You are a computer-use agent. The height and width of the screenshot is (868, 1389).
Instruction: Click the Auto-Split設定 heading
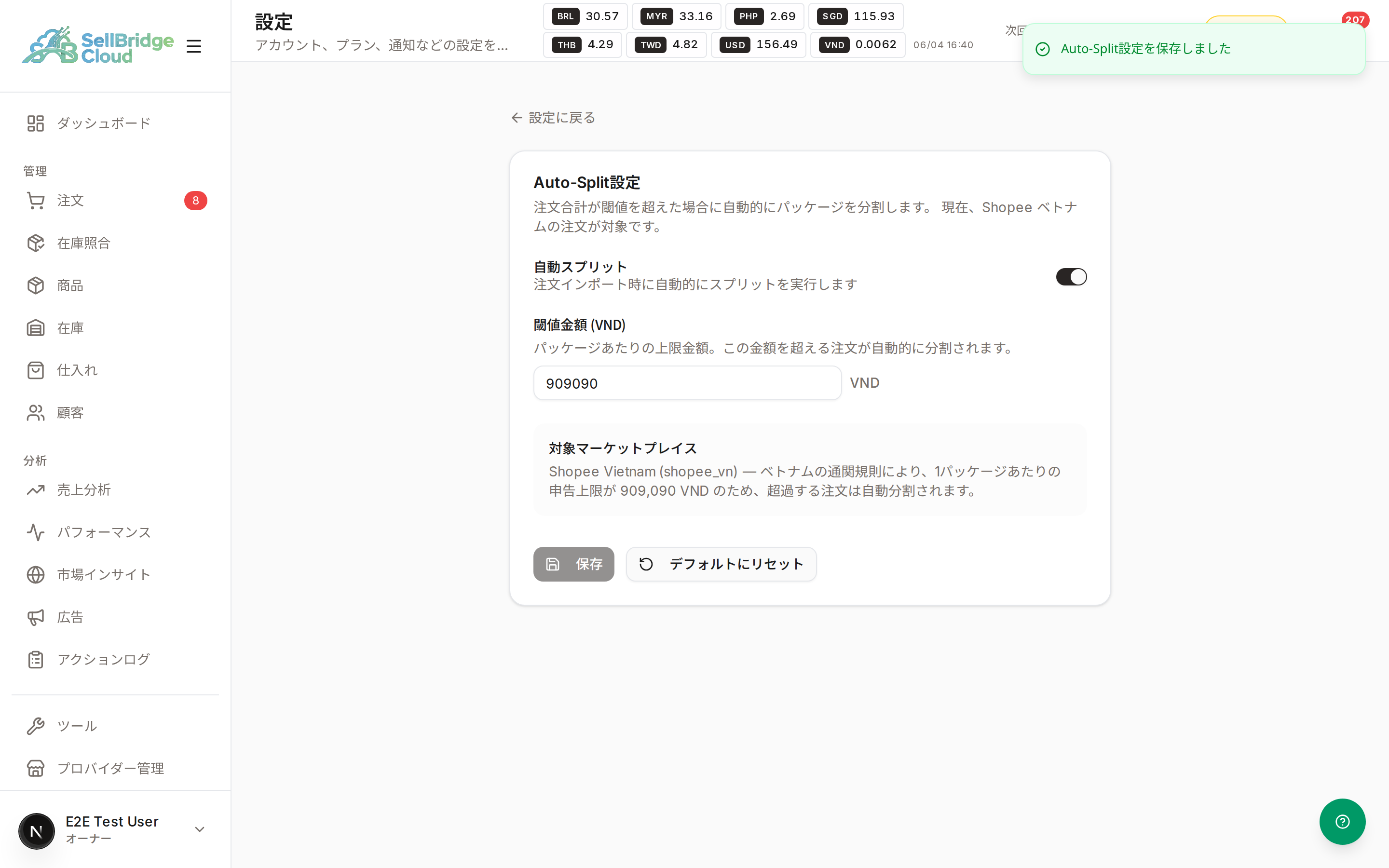coord(586,183)
